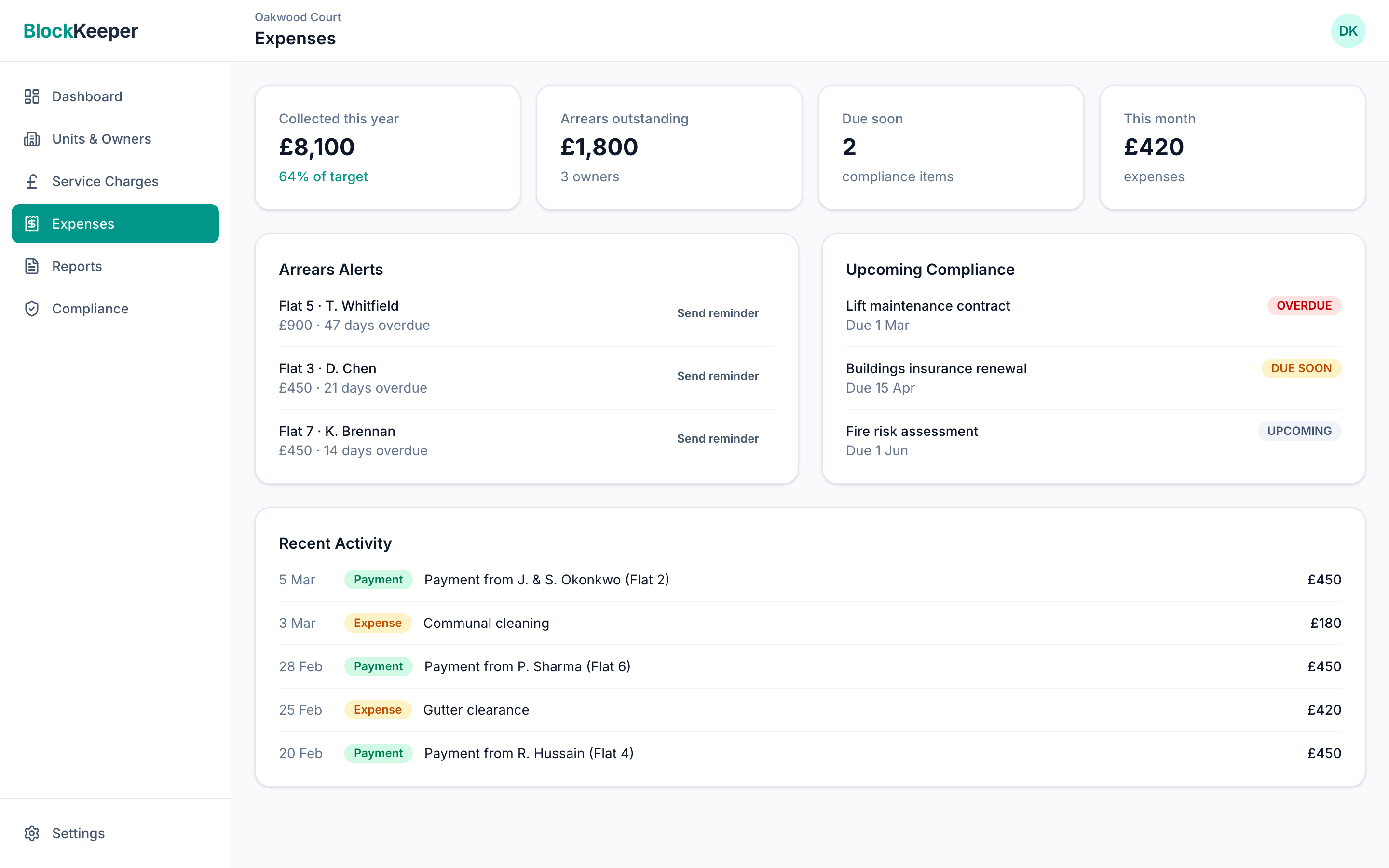Send reminder to Flat 3 D. Chen
Image resolution: width=1389 pixels, height=868 pixels.
point(718,376)
